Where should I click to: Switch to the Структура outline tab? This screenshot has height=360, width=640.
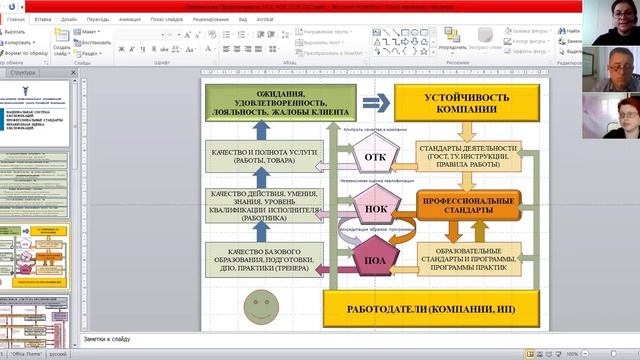click(23, 73)
